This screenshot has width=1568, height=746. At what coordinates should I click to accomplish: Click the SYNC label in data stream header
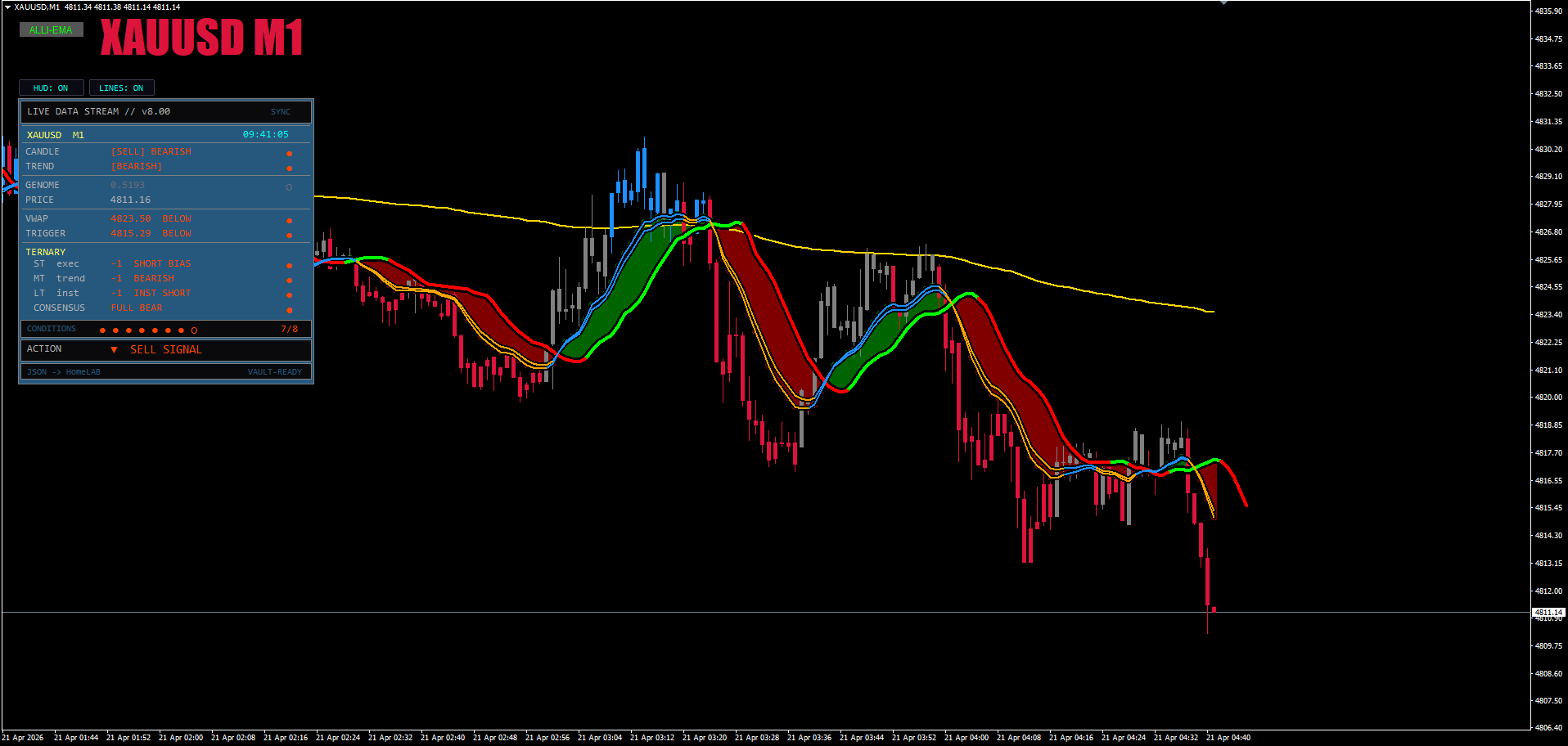coord(281,112)
